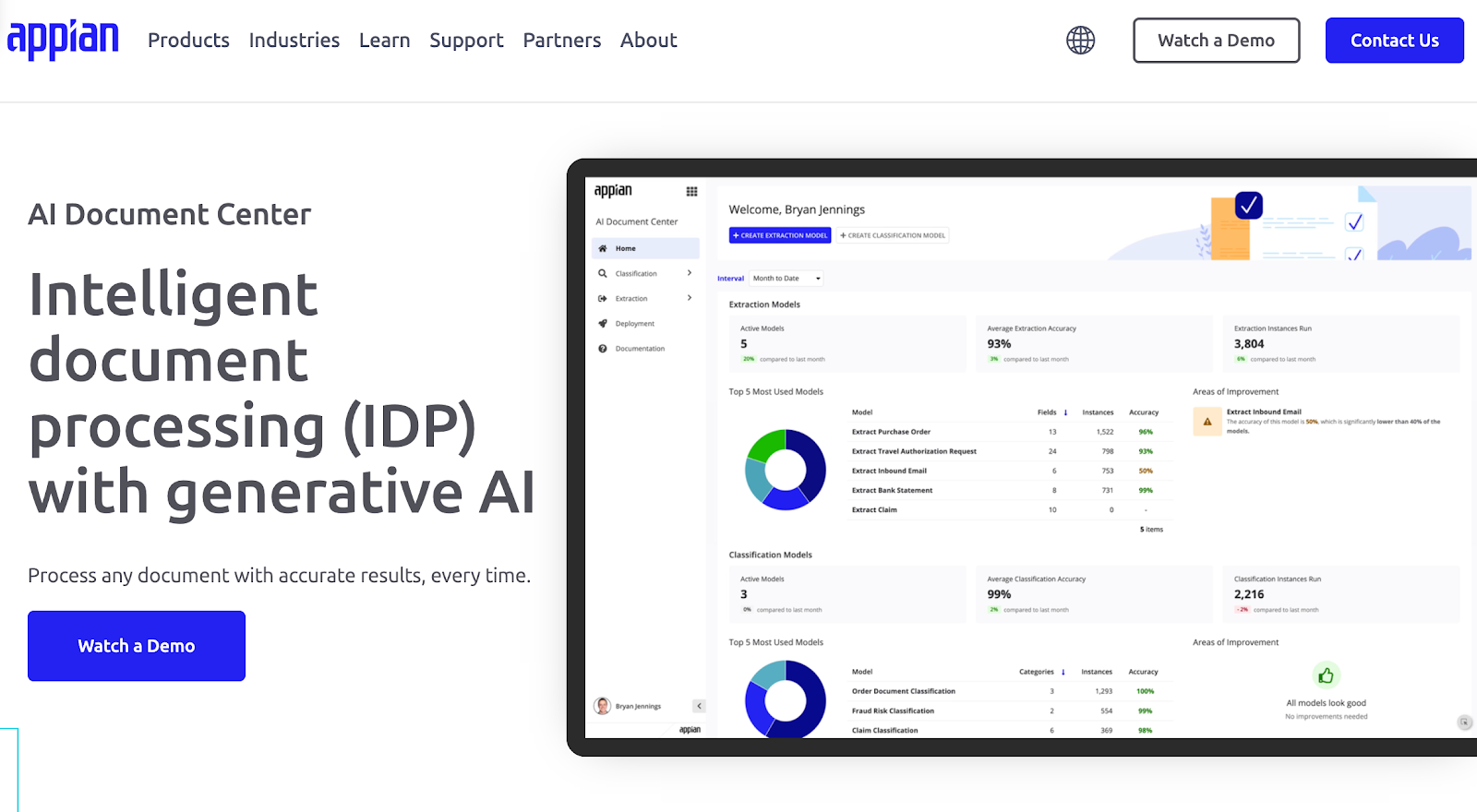1477x812 pixels.
Task: Click Extract Purchase Order row
Action: [1011, 432]
